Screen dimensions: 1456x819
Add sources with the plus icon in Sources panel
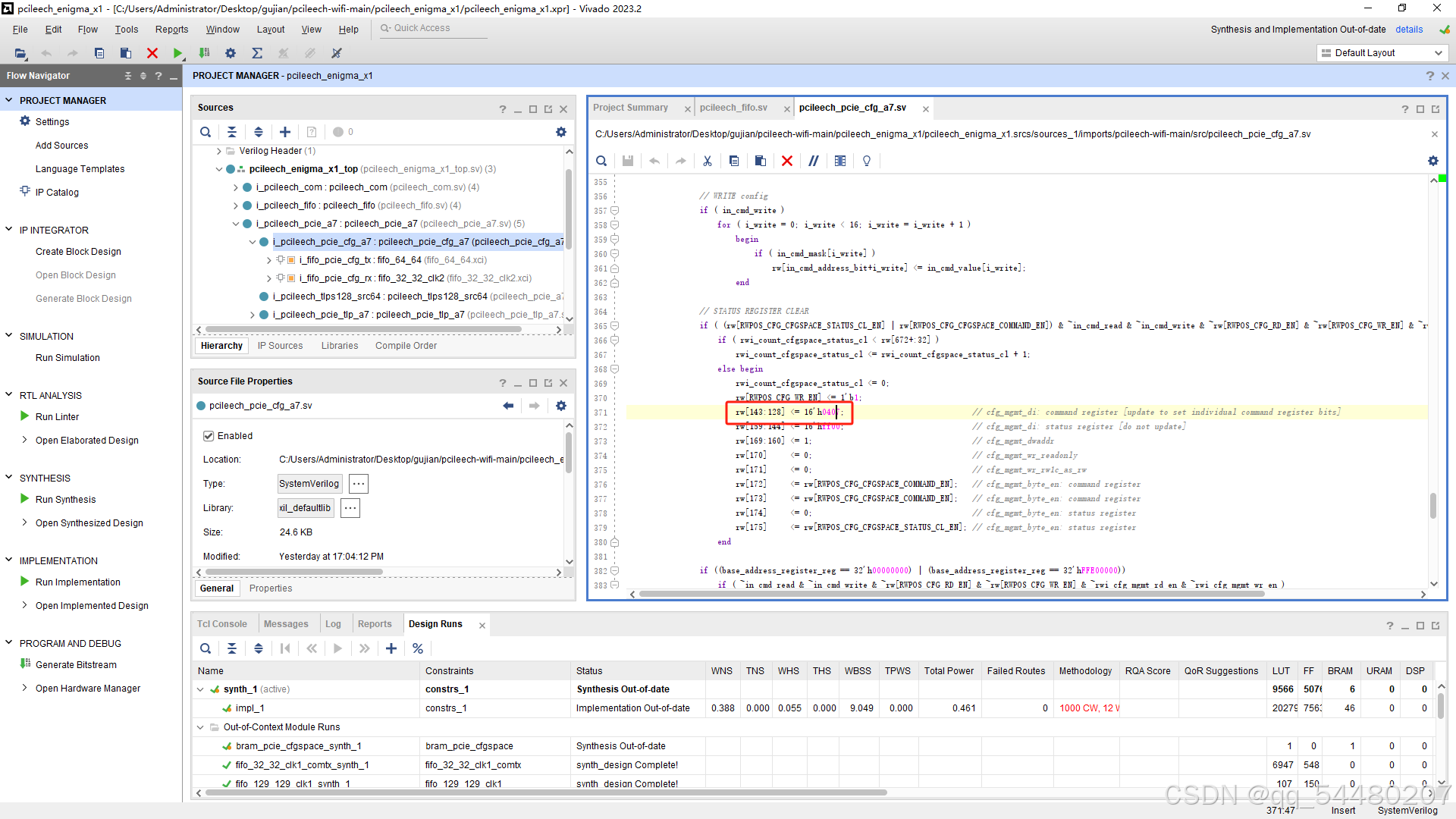285,132
